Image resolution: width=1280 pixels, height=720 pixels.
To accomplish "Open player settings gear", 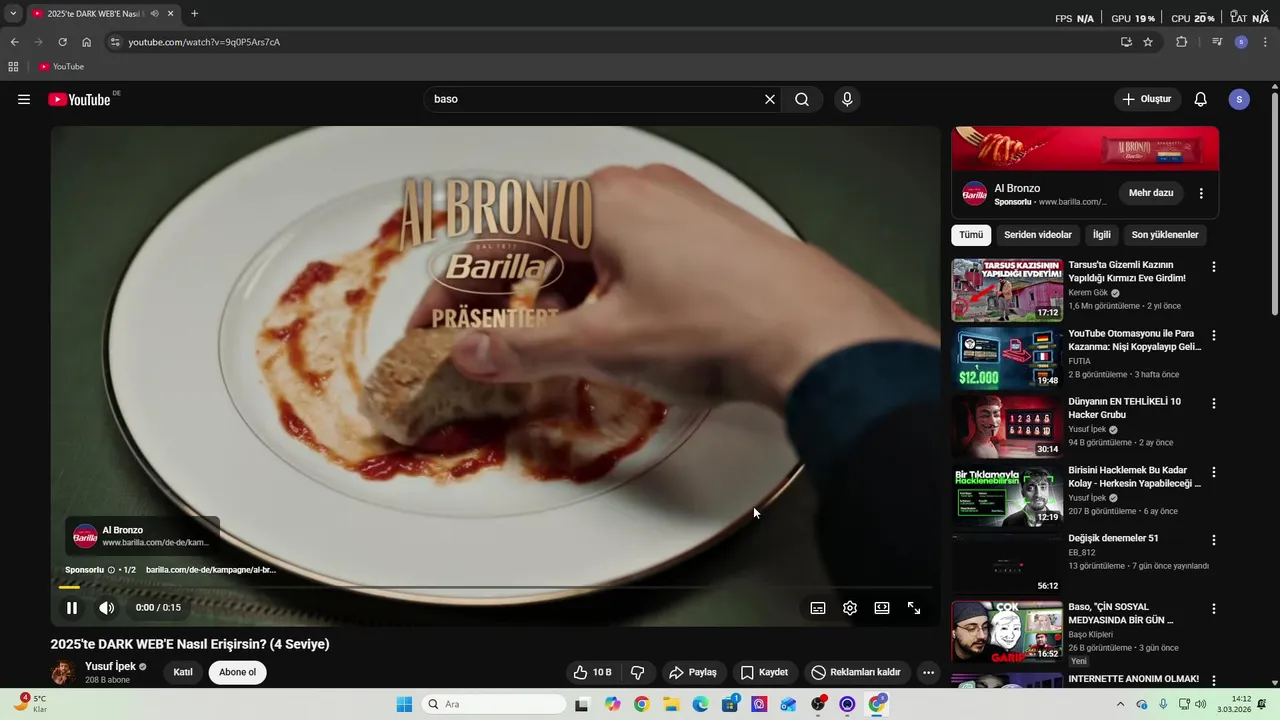I will point(850,608).
